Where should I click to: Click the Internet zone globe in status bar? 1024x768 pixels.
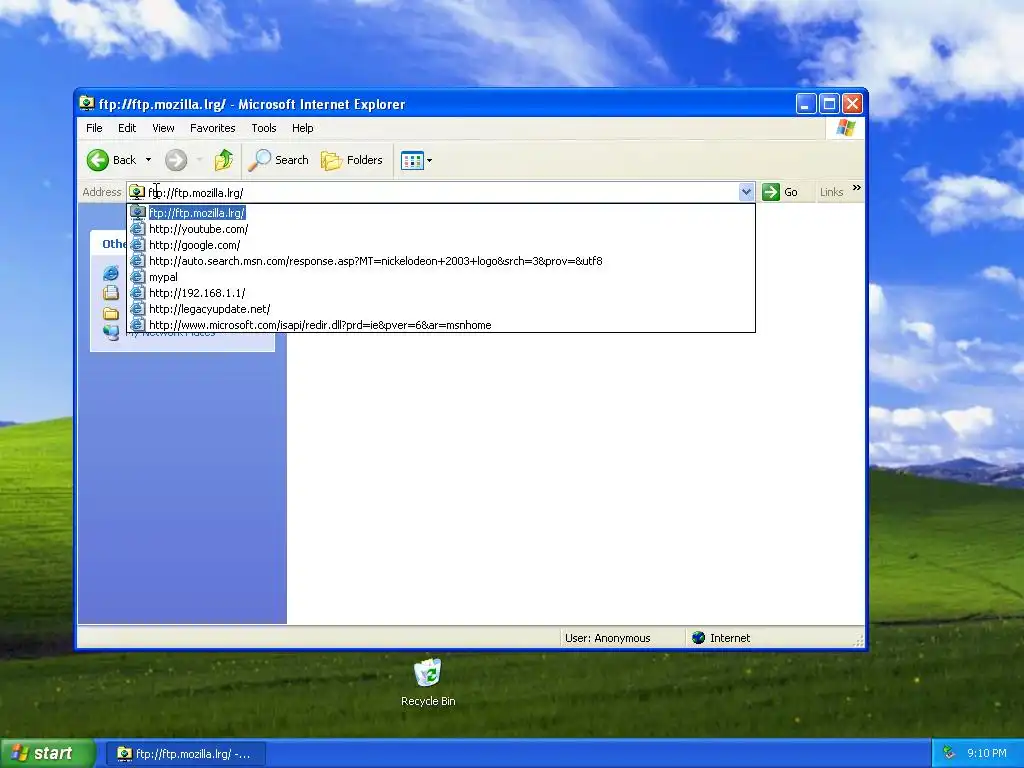pos(698,637)
